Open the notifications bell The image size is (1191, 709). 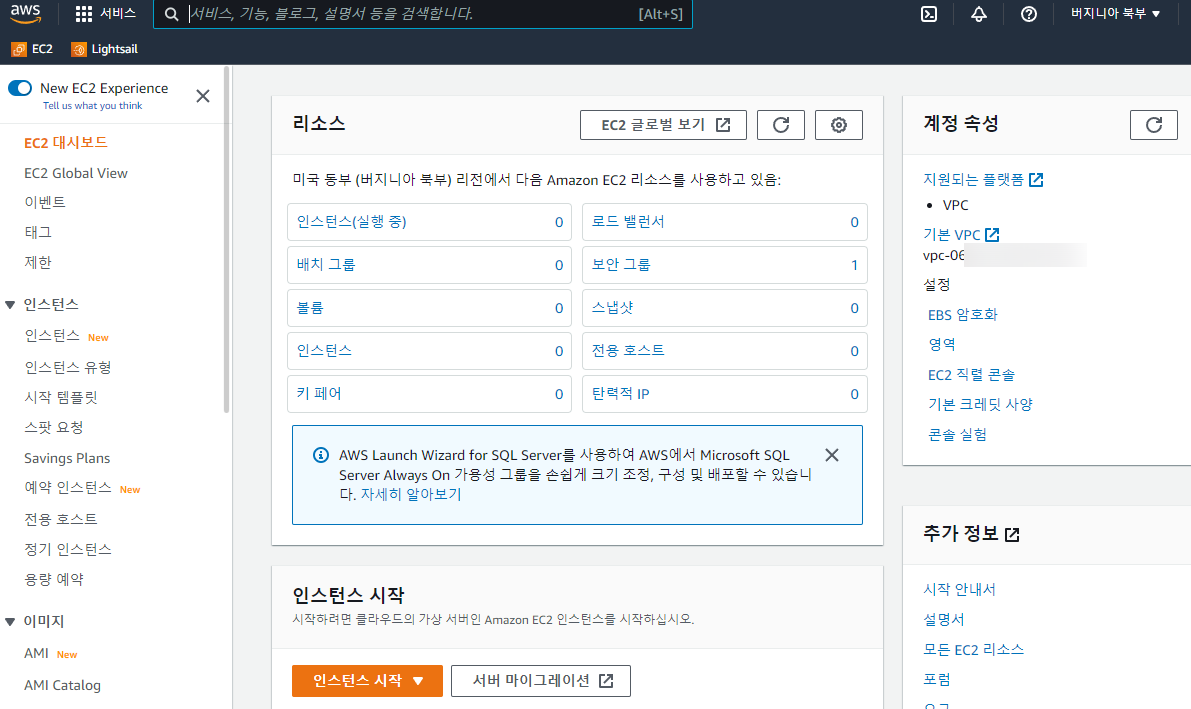pos(978,14)
